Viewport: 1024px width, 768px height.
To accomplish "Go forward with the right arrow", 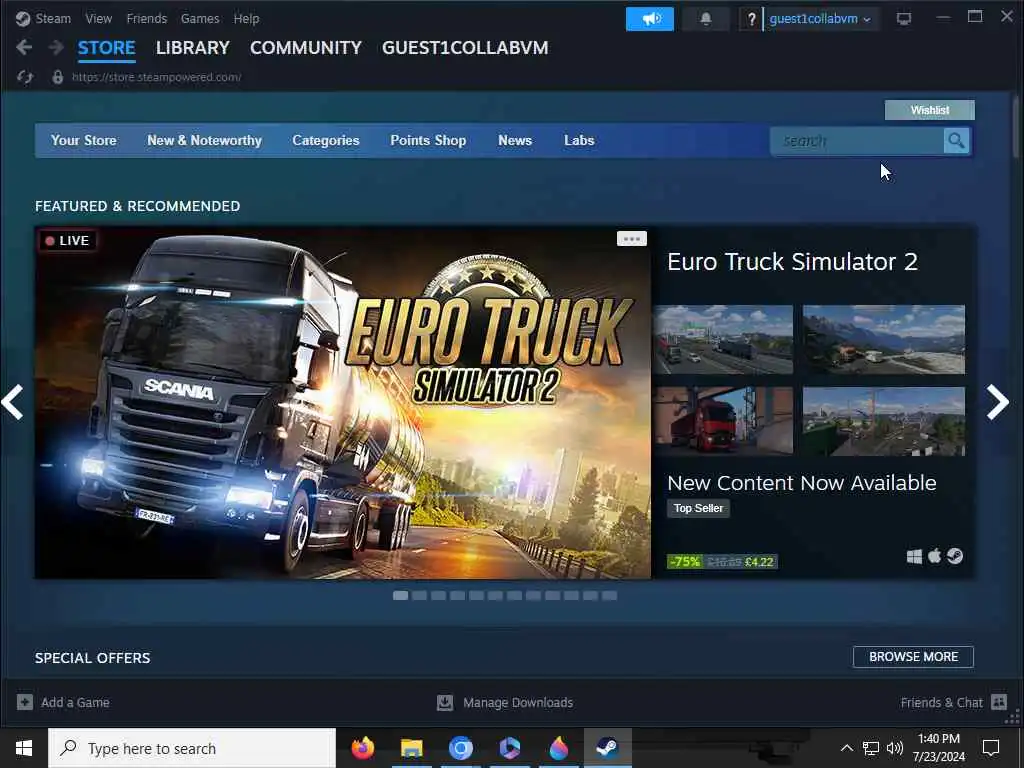I will pyautogui.click(x=56, y=47).
